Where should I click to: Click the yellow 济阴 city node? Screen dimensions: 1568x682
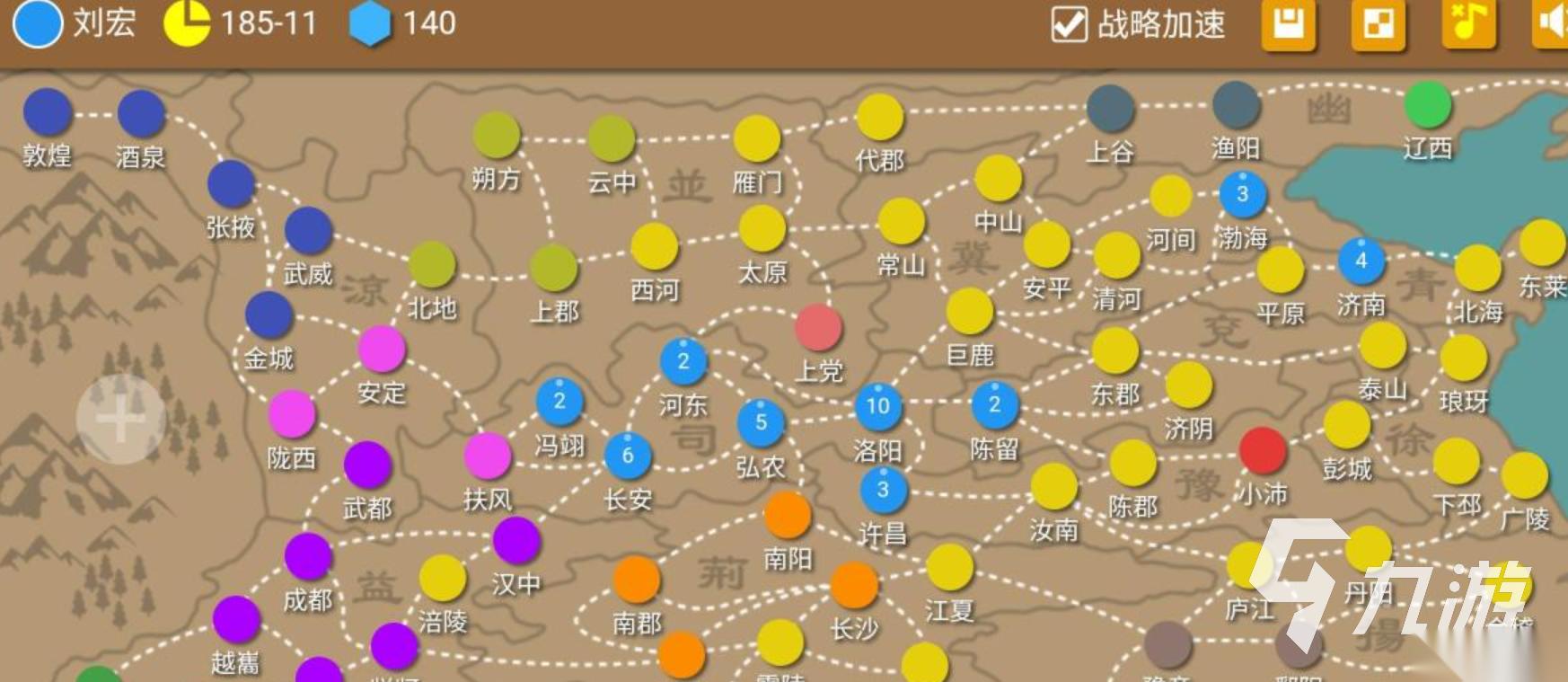click(x=1189, y=385)
